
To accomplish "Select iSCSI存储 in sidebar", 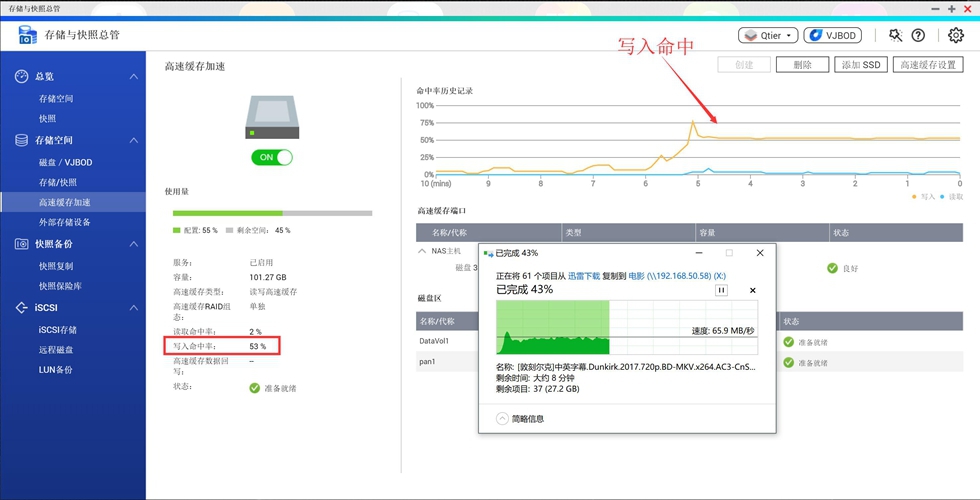I will pyautogui.click(x=58, y=330).
